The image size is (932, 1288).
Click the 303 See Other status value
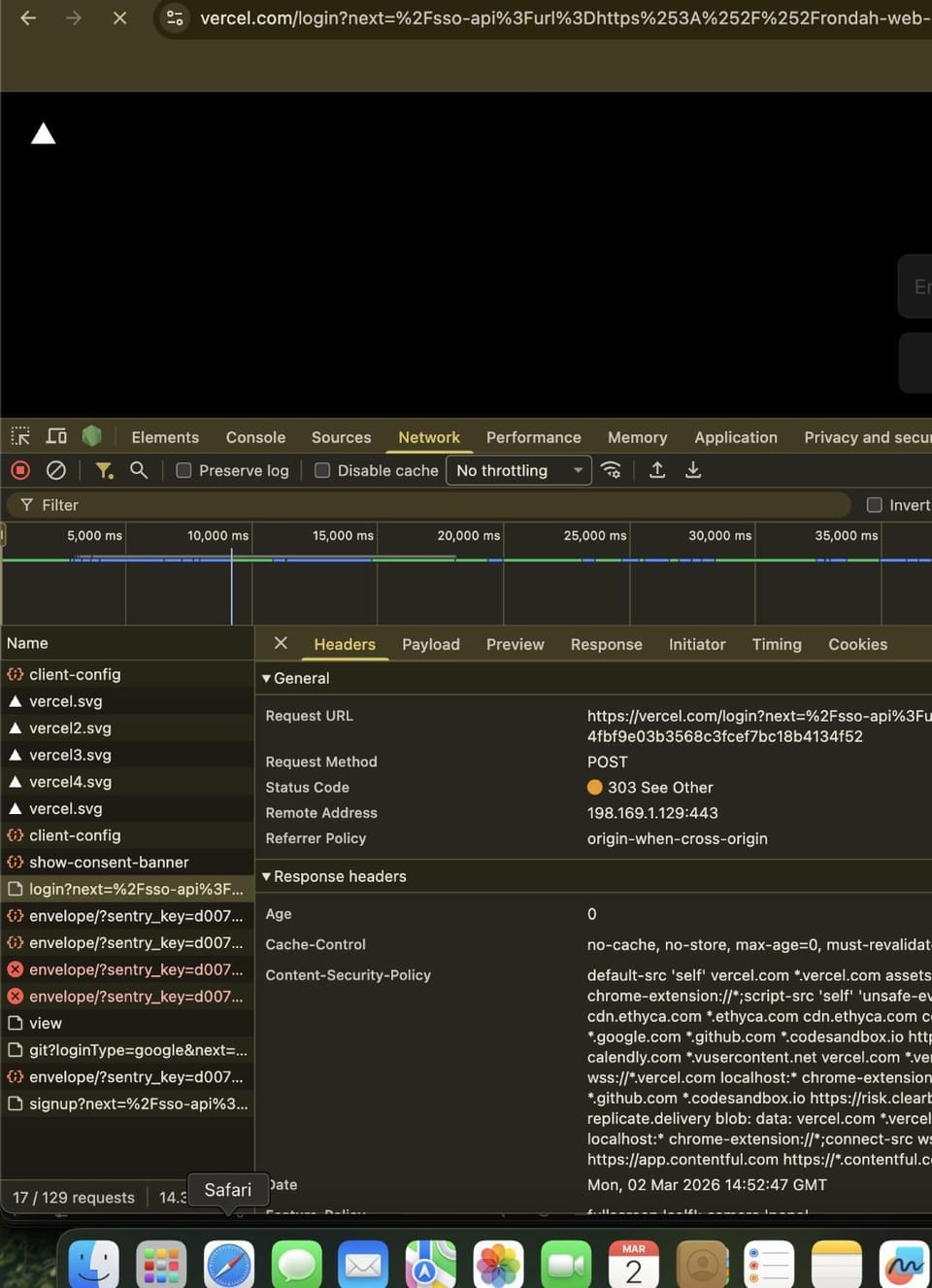(660, 787)
